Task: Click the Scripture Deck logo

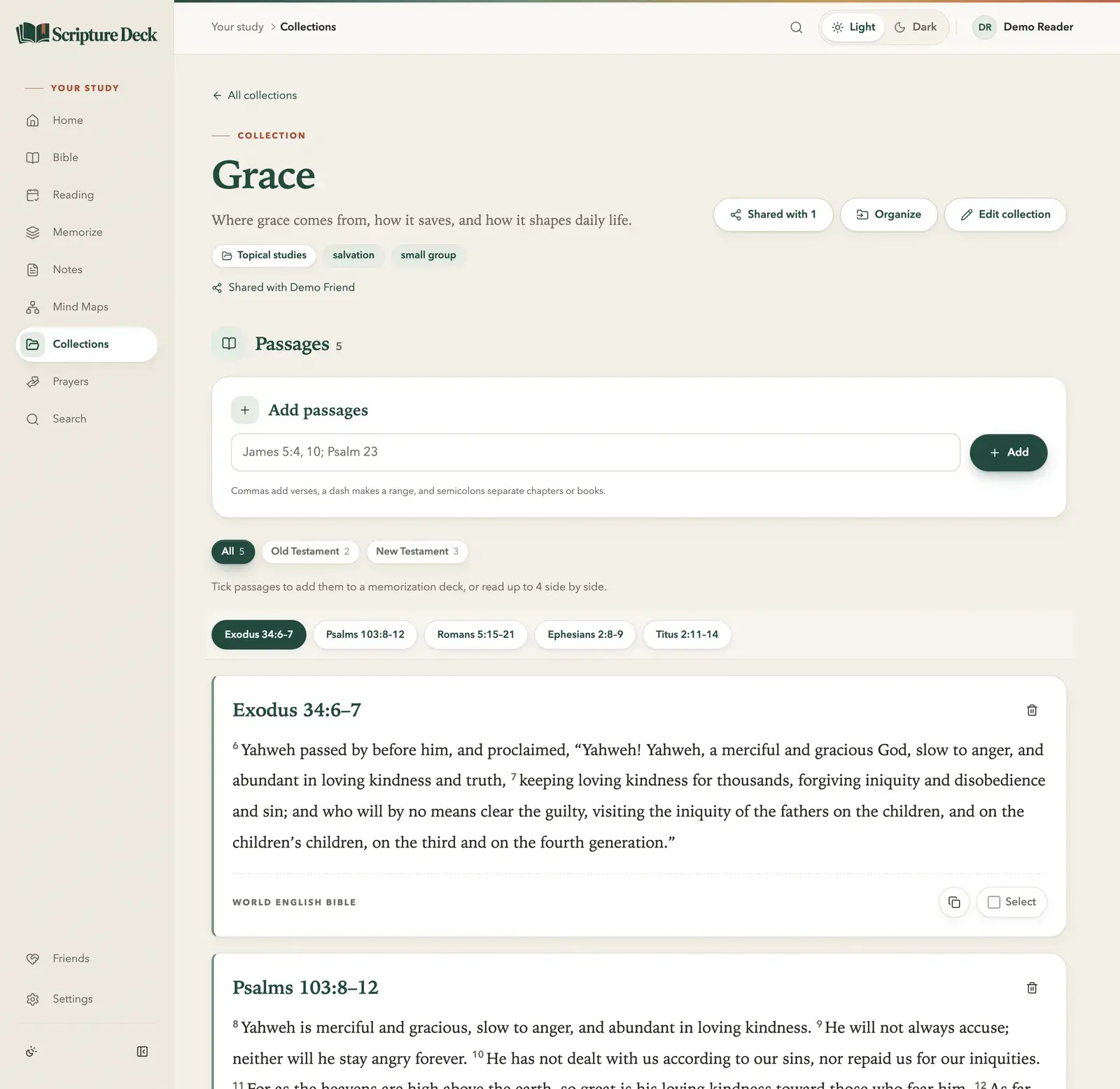Action: [87, 34]
